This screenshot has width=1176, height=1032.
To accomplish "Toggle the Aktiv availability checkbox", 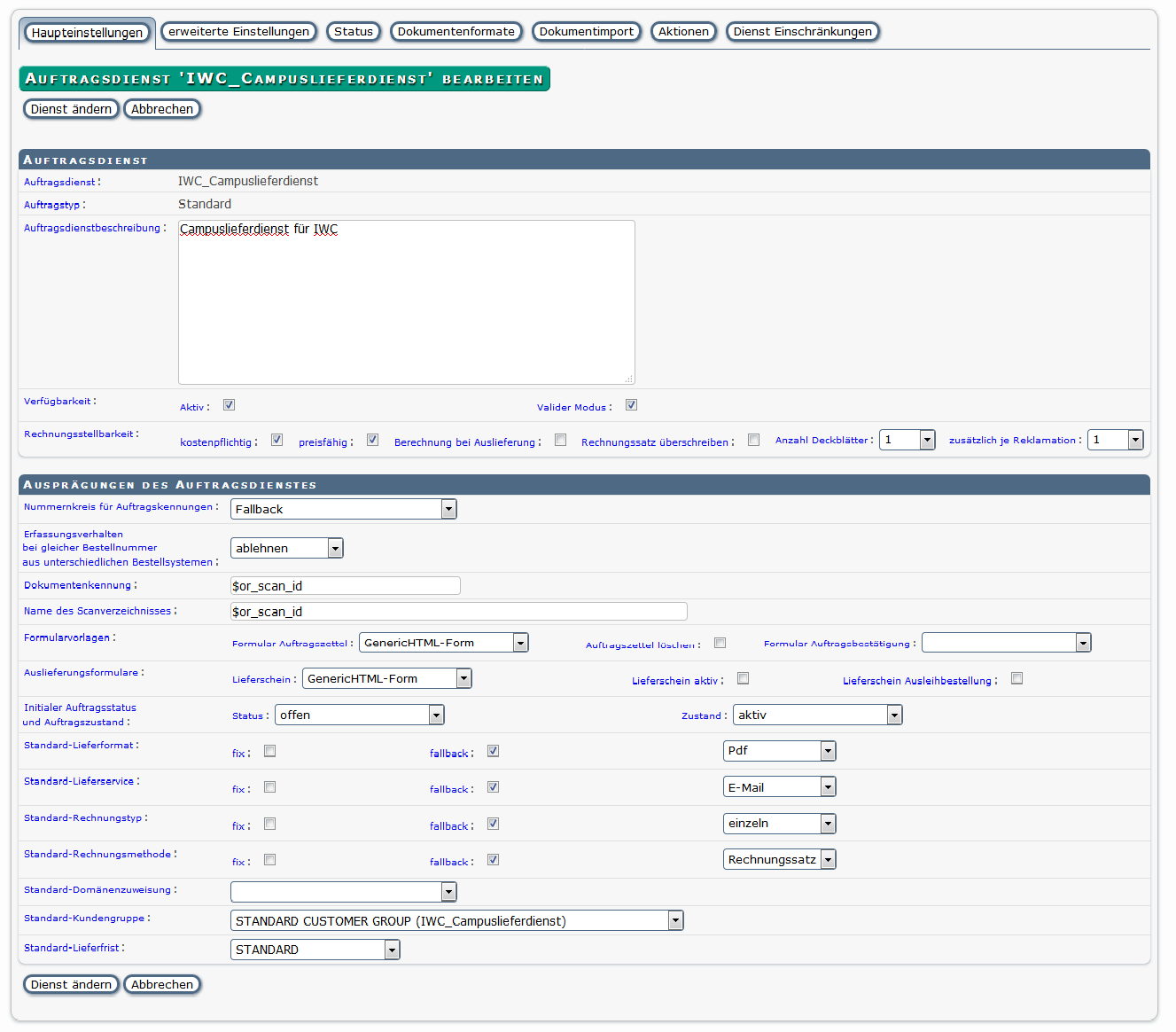I will (229, 405).
